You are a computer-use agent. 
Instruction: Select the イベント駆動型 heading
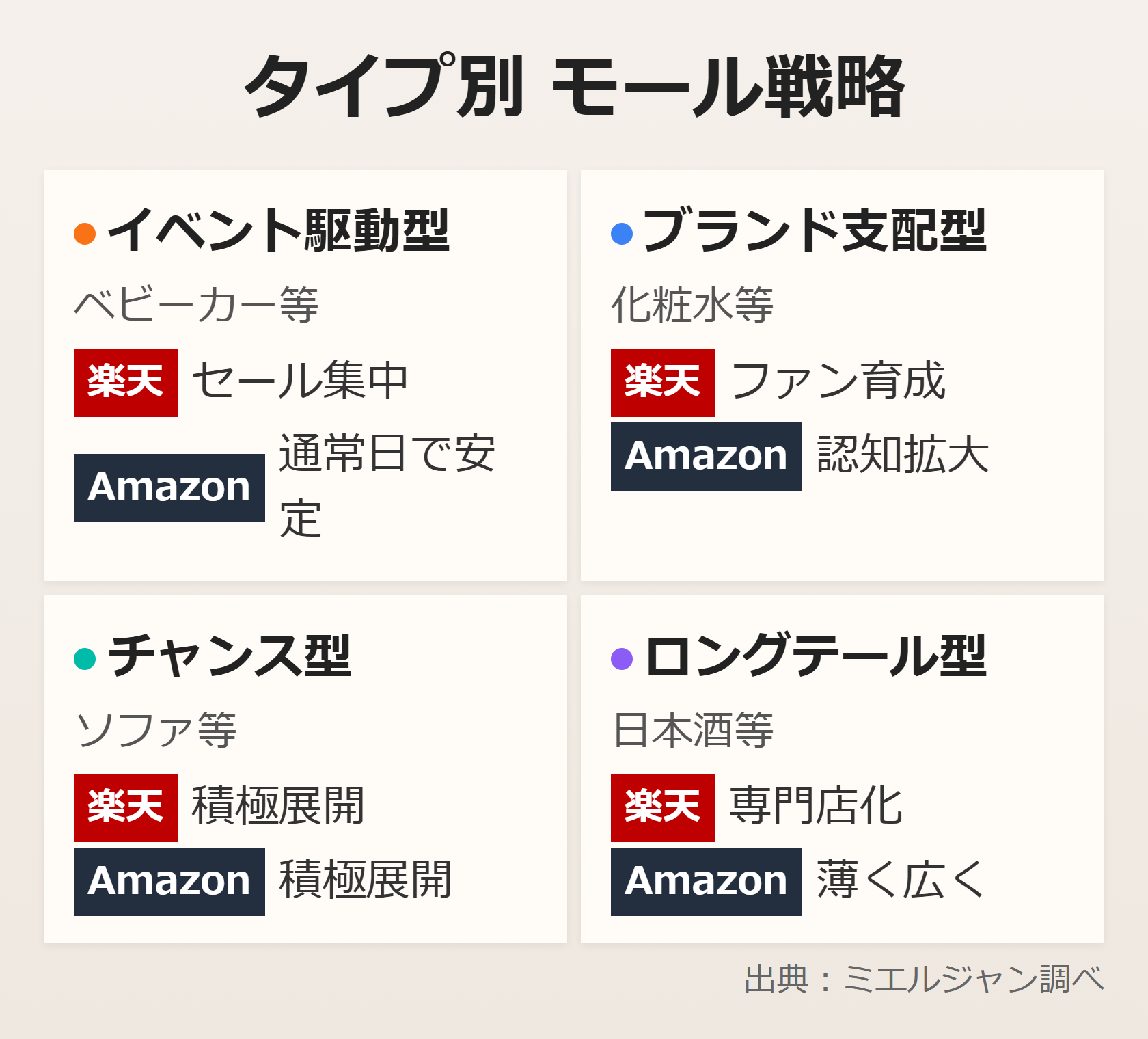(x=278, y=231)
